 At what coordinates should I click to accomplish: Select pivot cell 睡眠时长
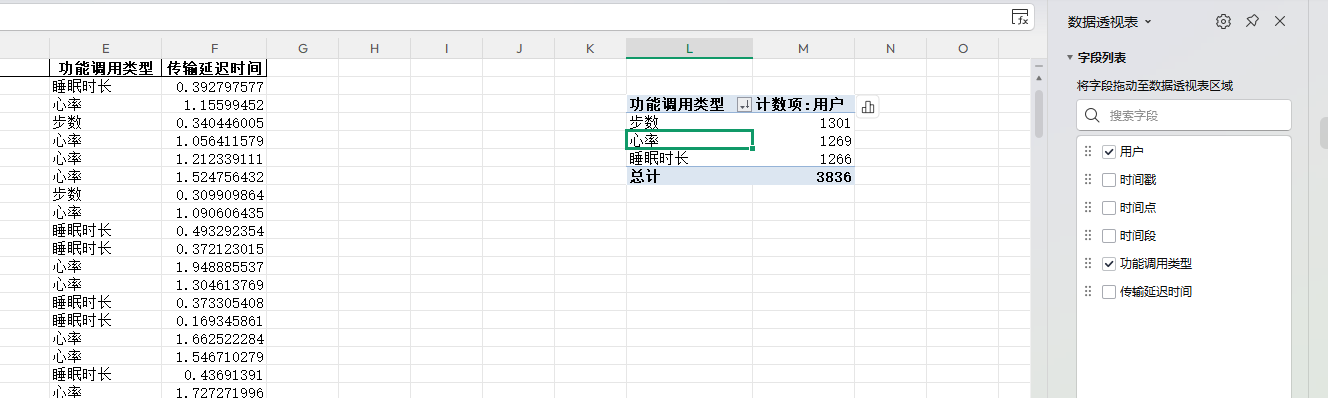pos(690,158)
